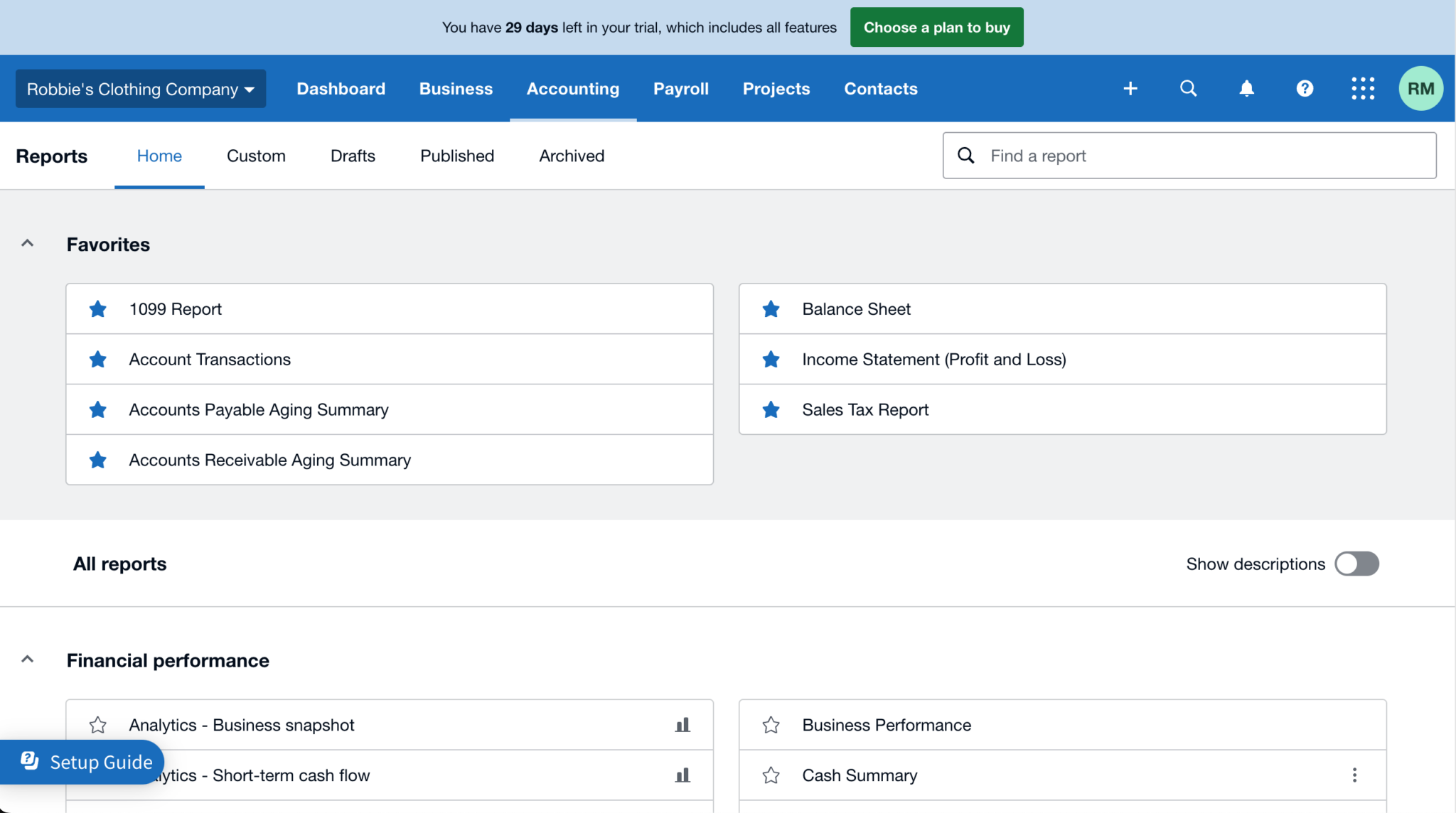The width and height of the screenshot is (1456, 813).
Task: Click Choose a plan to buy
Action: [936, 27]
